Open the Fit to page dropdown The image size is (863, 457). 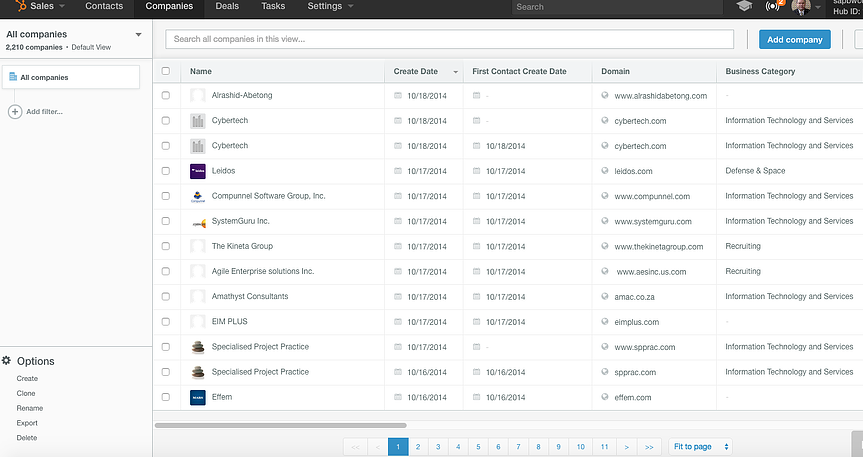700,447
